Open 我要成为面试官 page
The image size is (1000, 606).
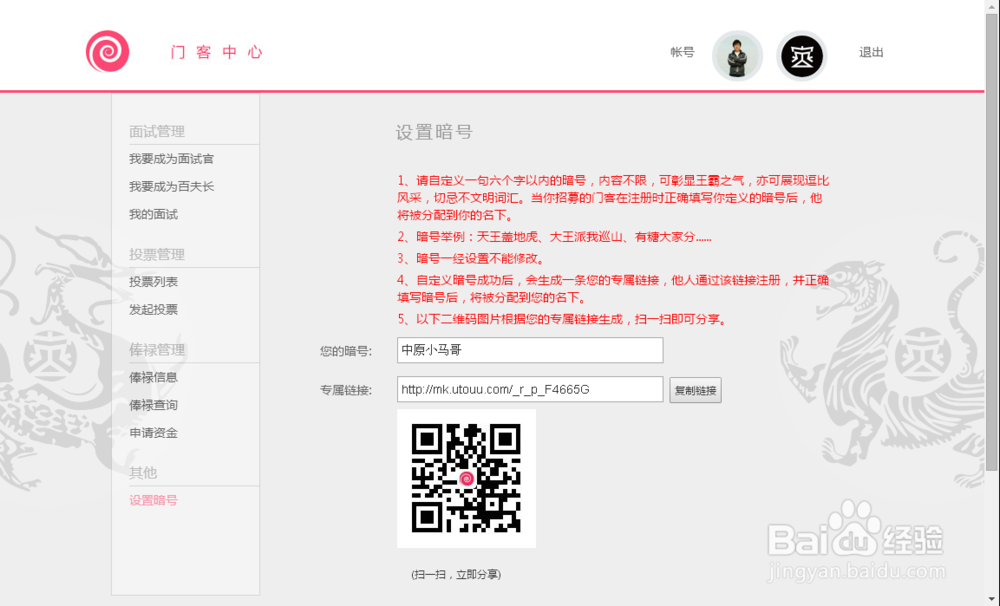(171, 158)
